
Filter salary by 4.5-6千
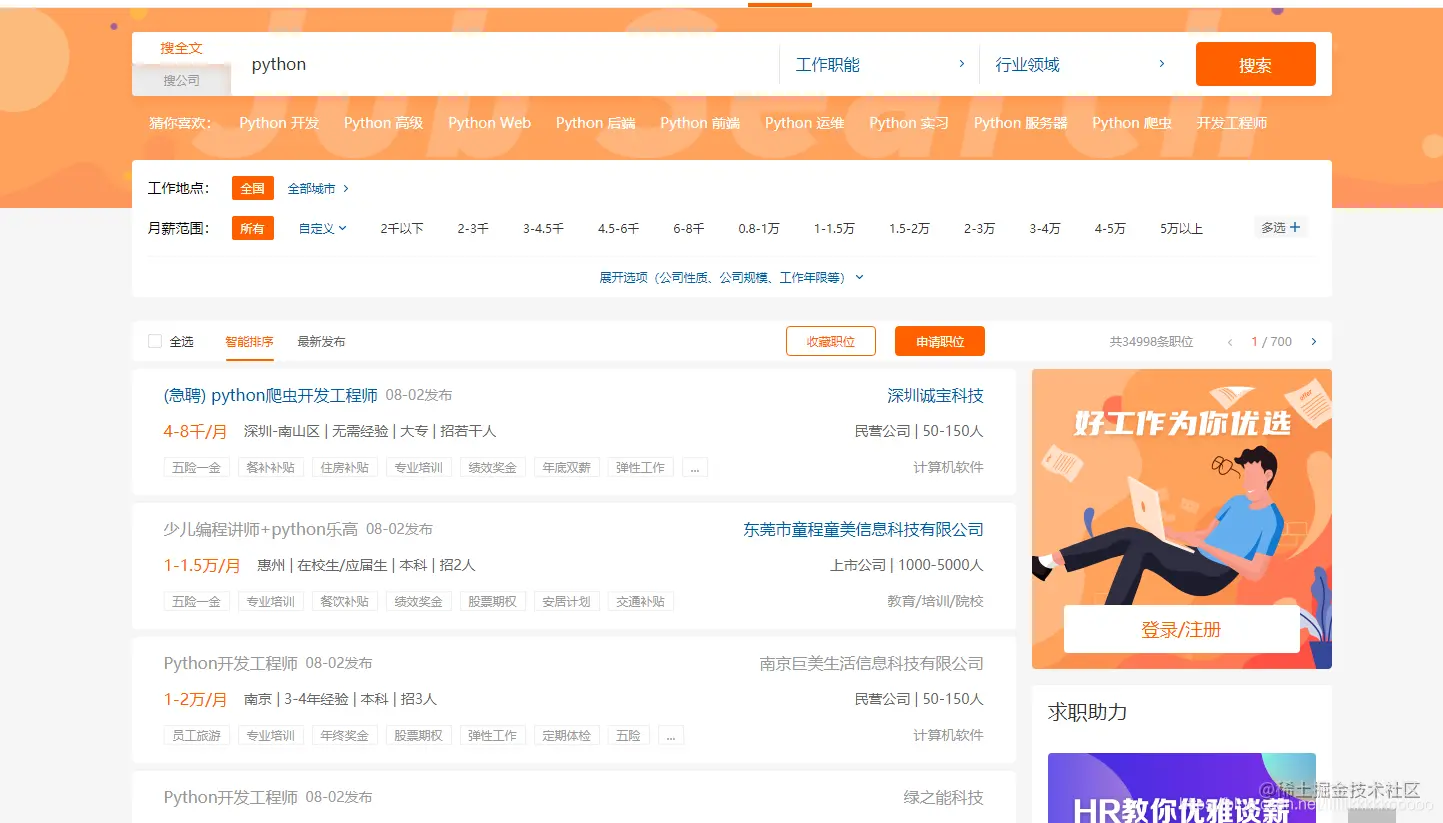click(618, 228)
